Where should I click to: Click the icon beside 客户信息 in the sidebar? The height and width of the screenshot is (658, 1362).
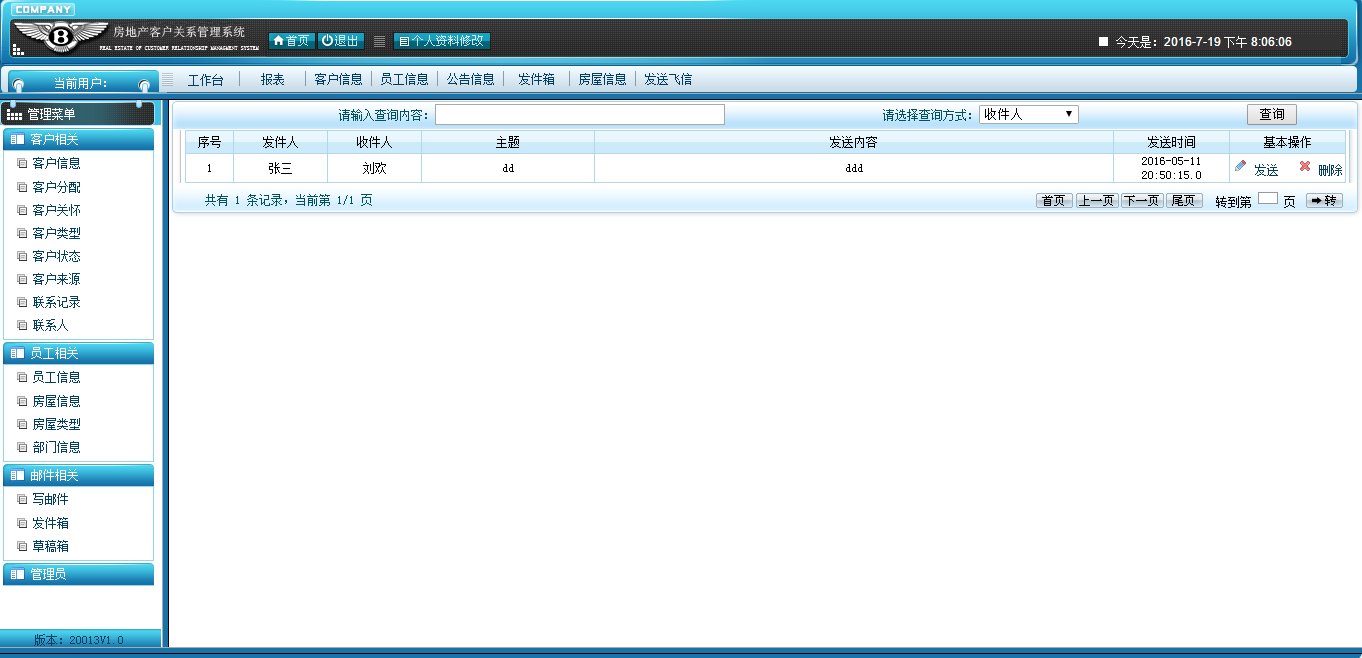pos(22,163)
